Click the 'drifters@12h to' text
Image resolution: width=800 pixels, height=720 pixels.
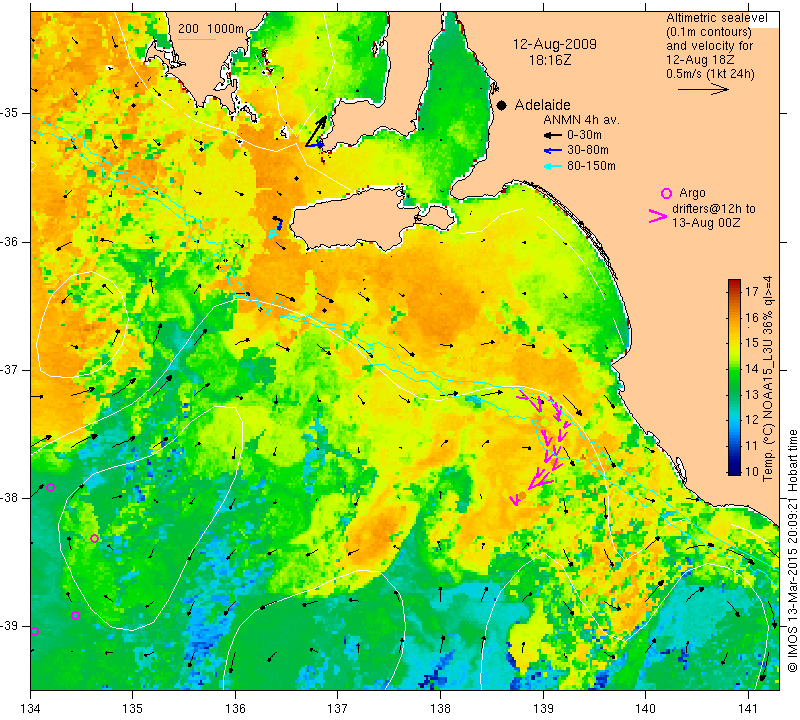click(x=714, y=209)
